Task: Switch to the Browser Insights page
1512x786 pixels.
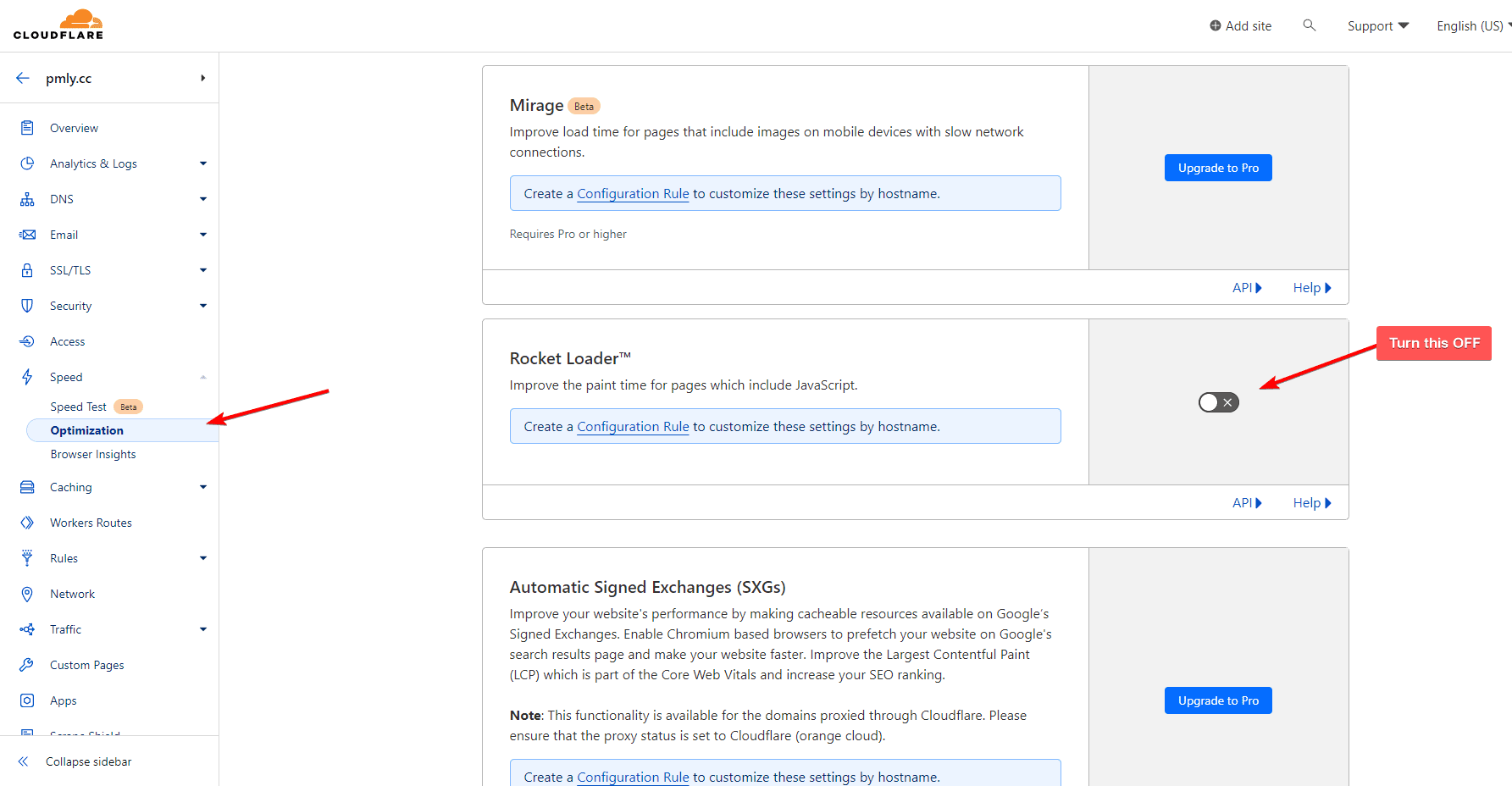Action: coord(92,453)
